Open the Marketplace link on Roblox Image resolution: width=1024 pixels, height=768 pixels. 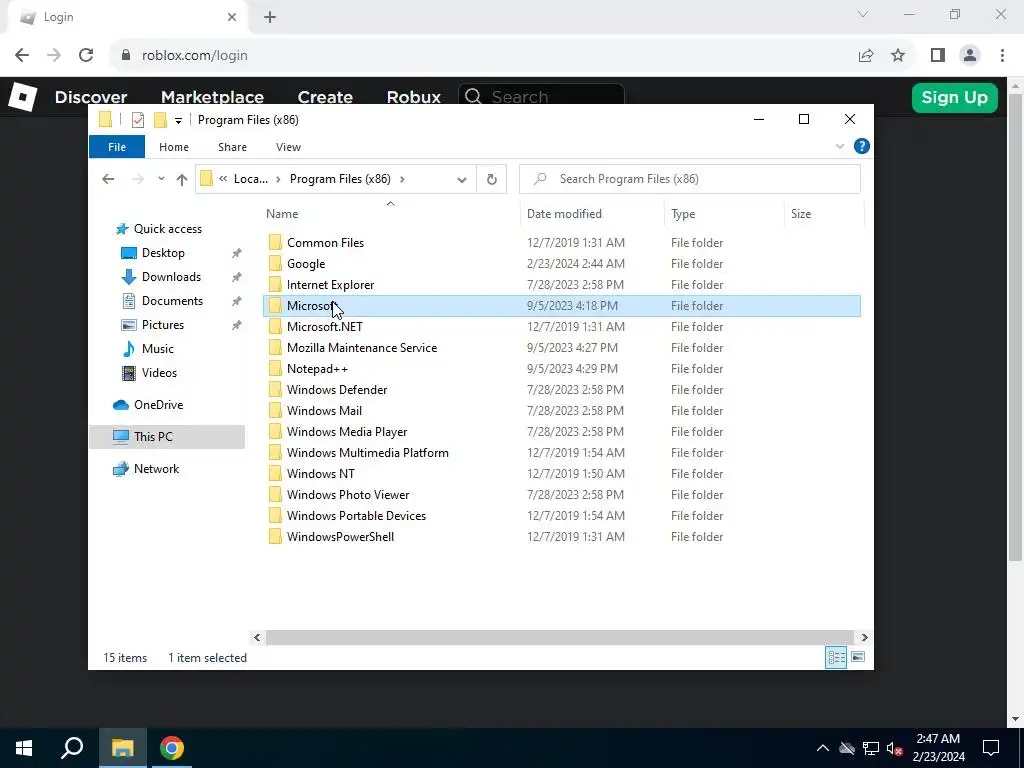click(212, 97)
